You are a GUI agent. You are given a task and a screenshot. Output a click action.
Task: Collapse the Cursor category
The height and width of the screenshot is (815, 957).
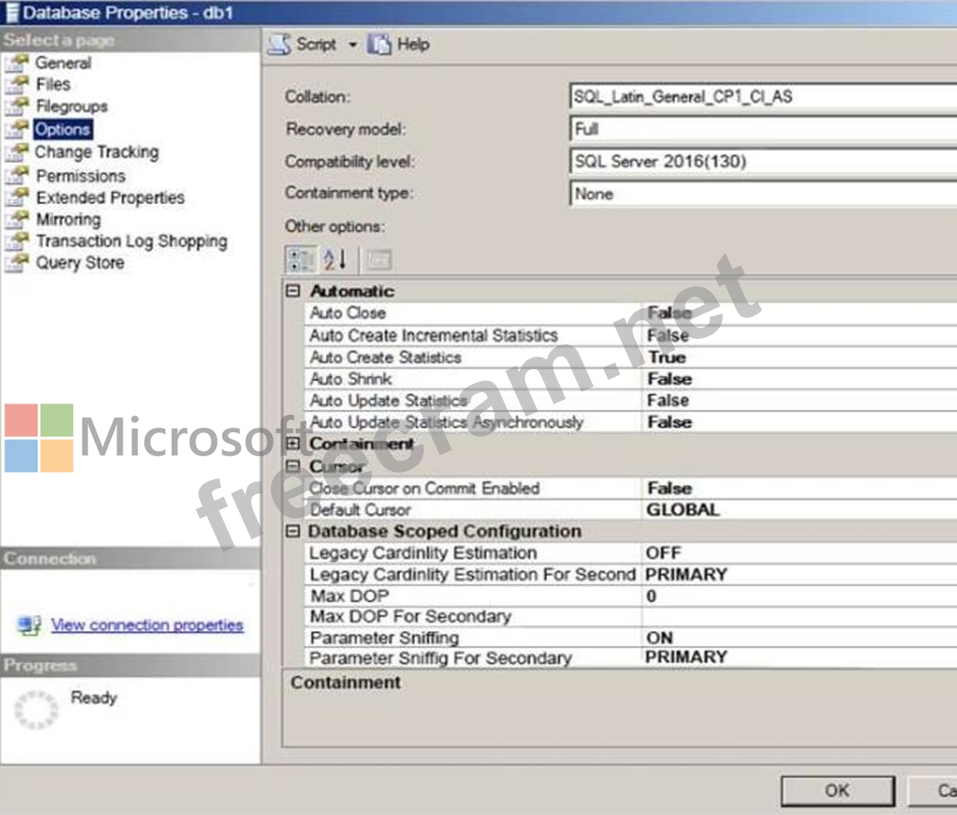point(293,466)
